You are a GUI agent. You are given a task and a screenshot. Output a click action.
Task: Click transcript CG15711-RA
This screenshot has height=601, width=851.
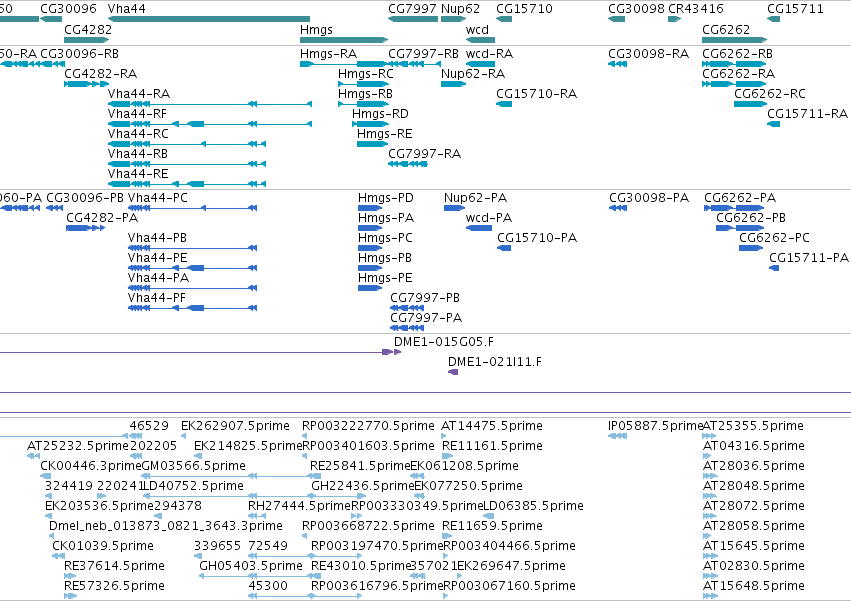pyautogui.click(x=773, y=124)
